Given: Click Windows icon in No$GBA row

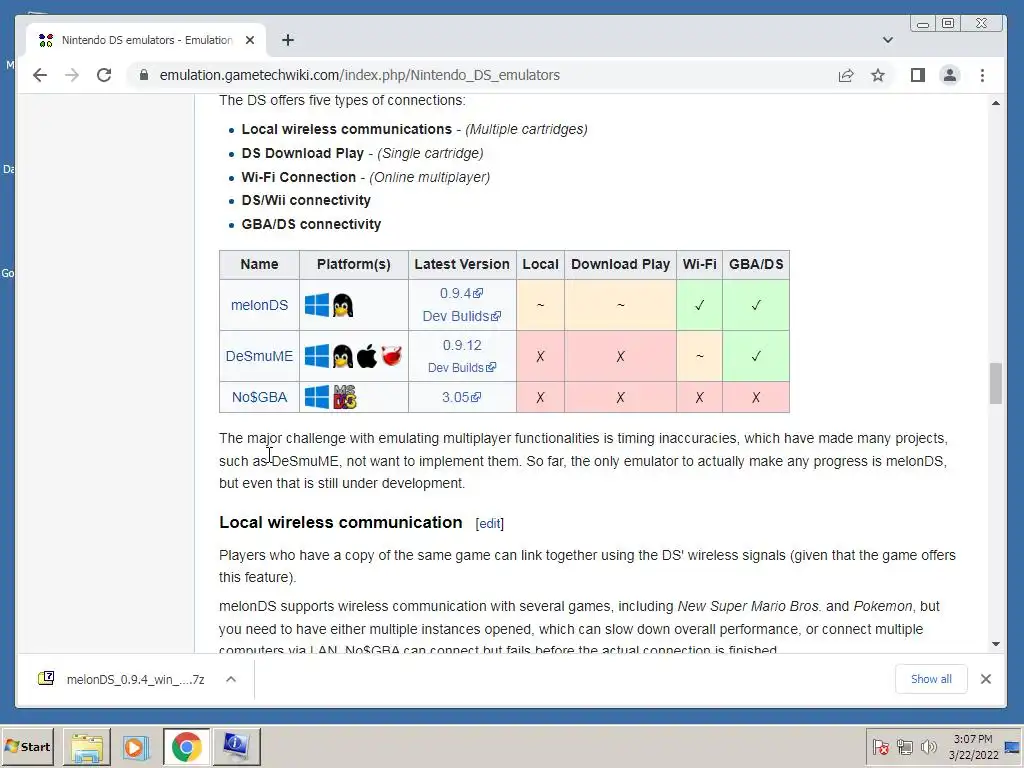Looking at the screenshot, I should coord(317,397).
